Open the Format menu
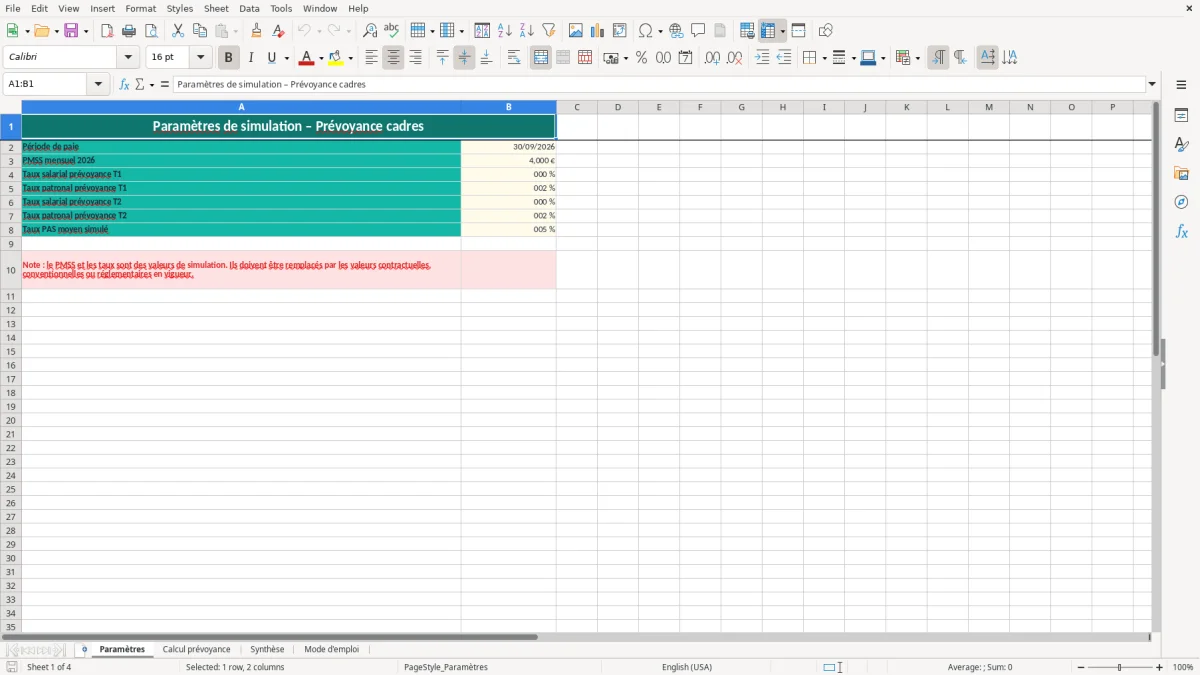This screenshot has width=1200, height=675. [140, 8]
